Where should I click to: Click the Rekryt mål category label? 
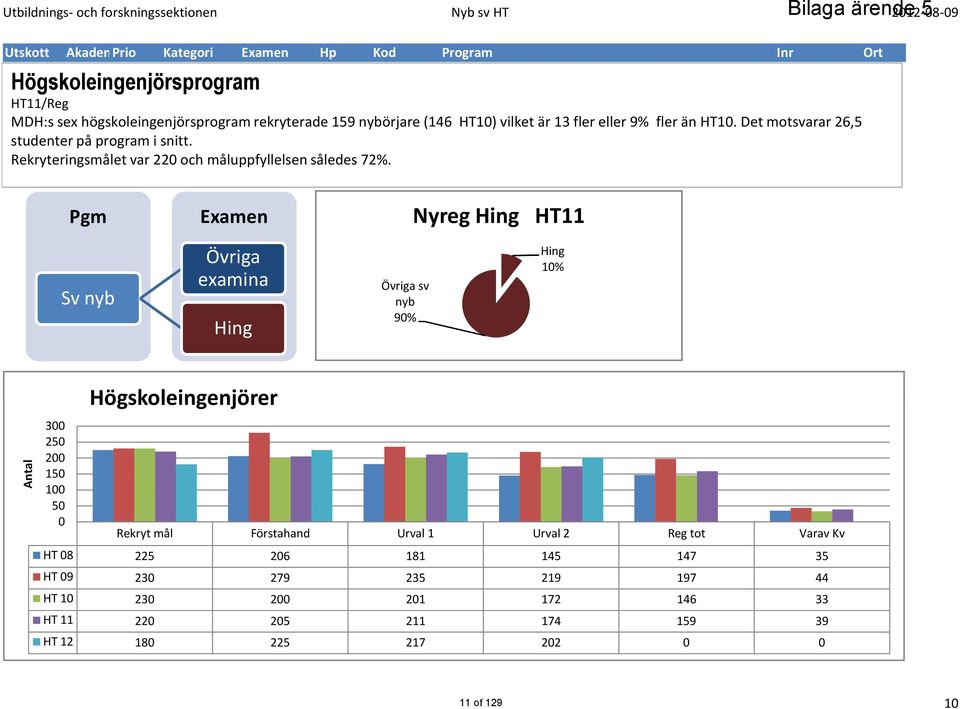[x=144, y=533]
